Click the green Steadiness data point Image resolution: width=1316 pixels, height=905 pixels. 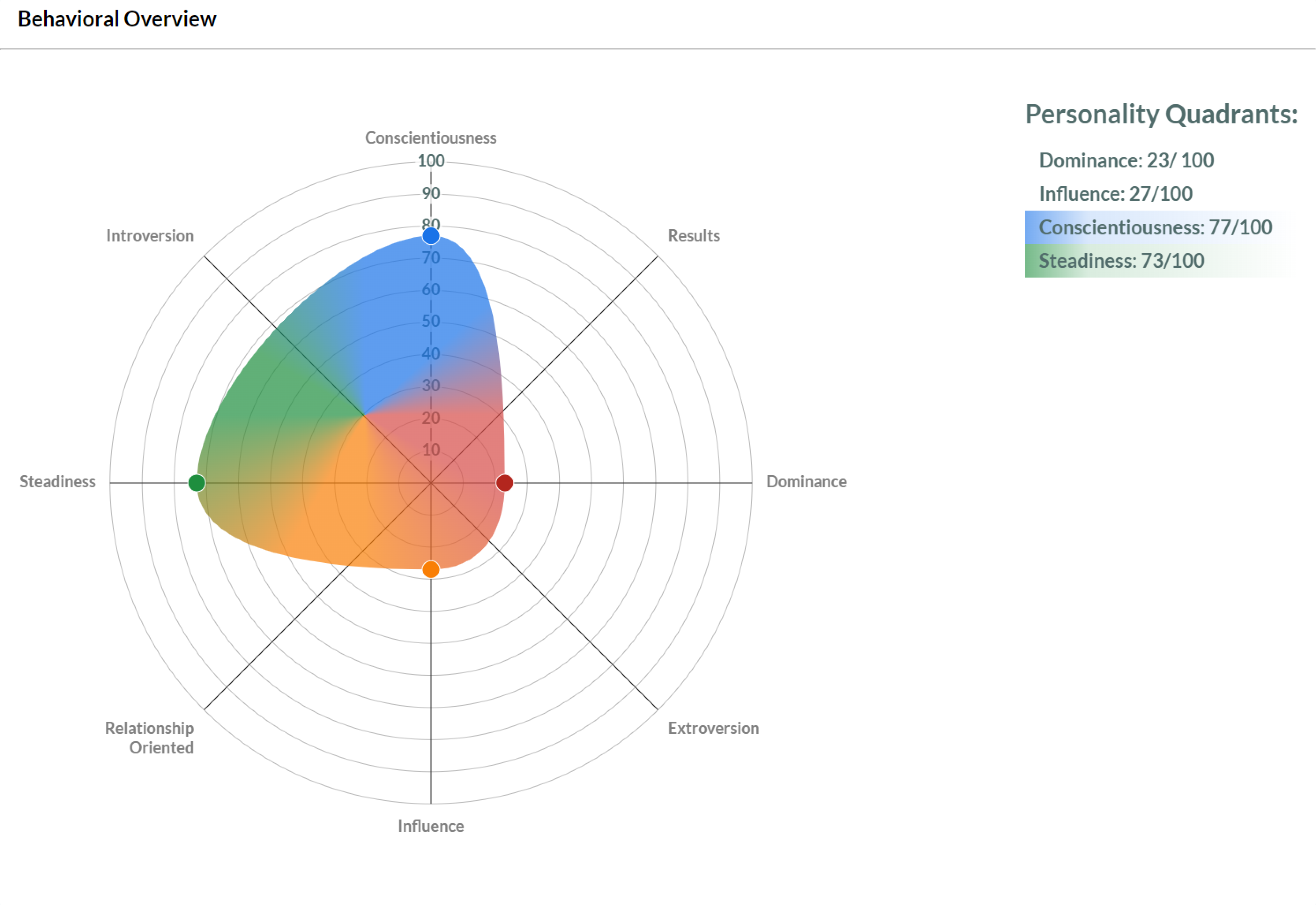click(x=197, y=482)
